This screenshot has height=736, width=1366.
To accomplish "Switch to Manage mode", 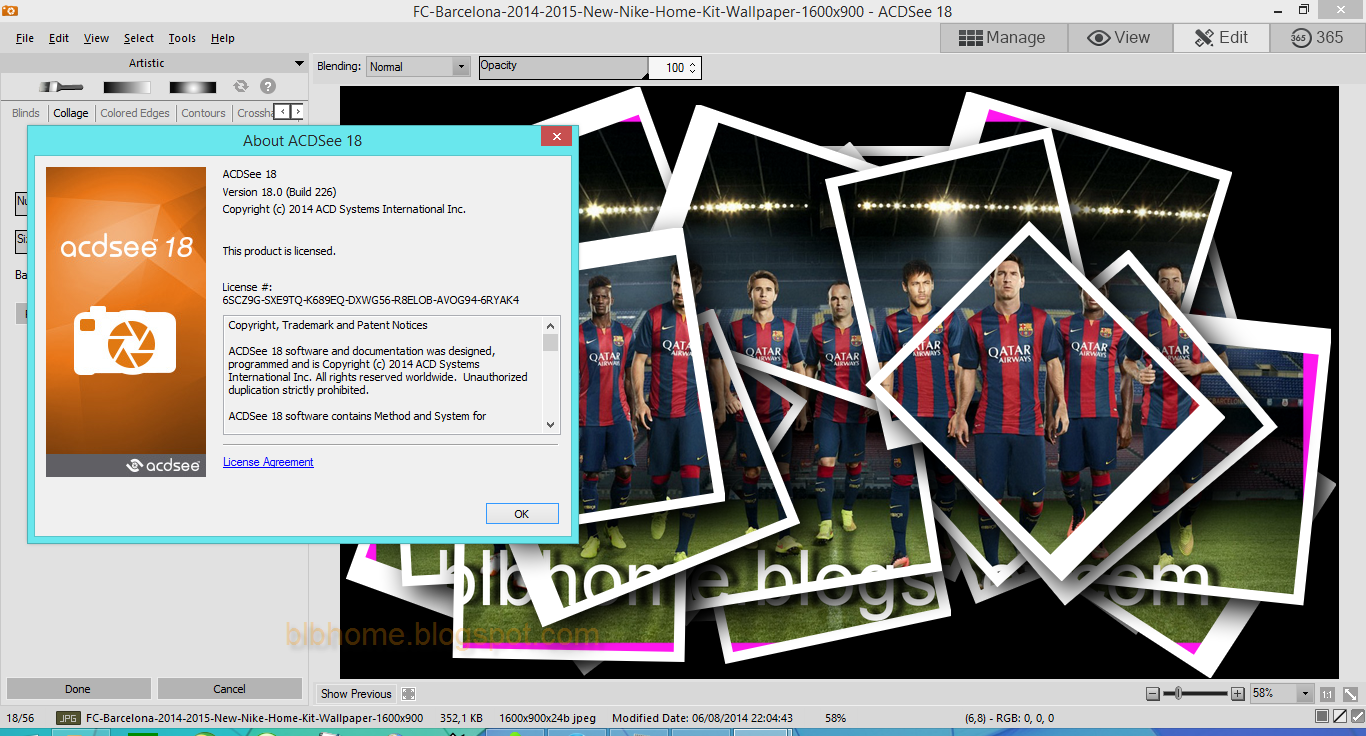I will tap(1003, 37).
